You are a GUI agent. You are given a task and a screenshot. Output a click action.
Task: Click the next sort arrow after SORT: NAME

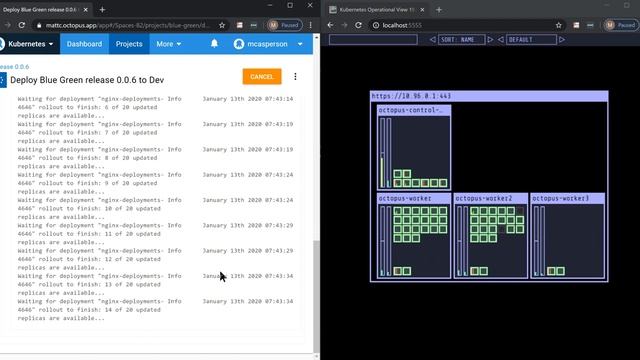tap(490, 40)
